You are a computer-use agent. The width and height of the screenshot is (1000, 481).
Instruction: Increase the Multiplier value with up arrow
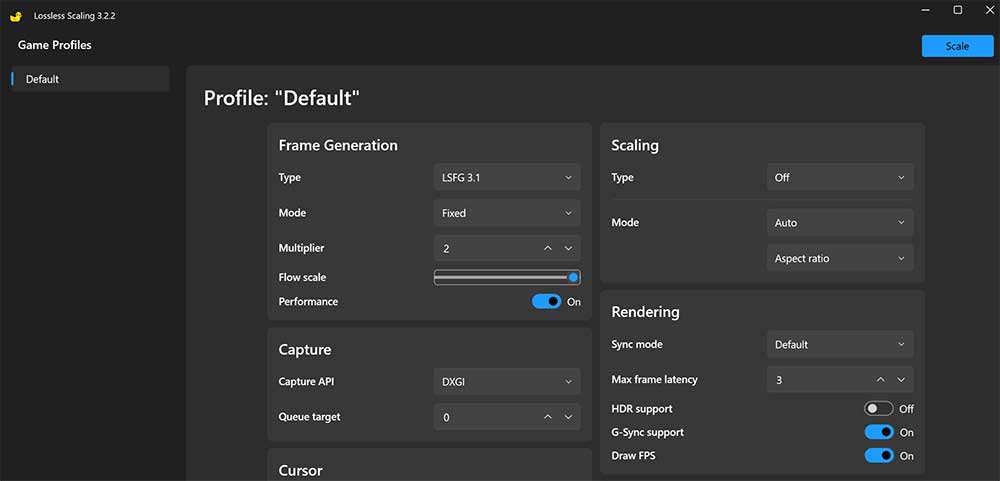(x=547, y=248)
